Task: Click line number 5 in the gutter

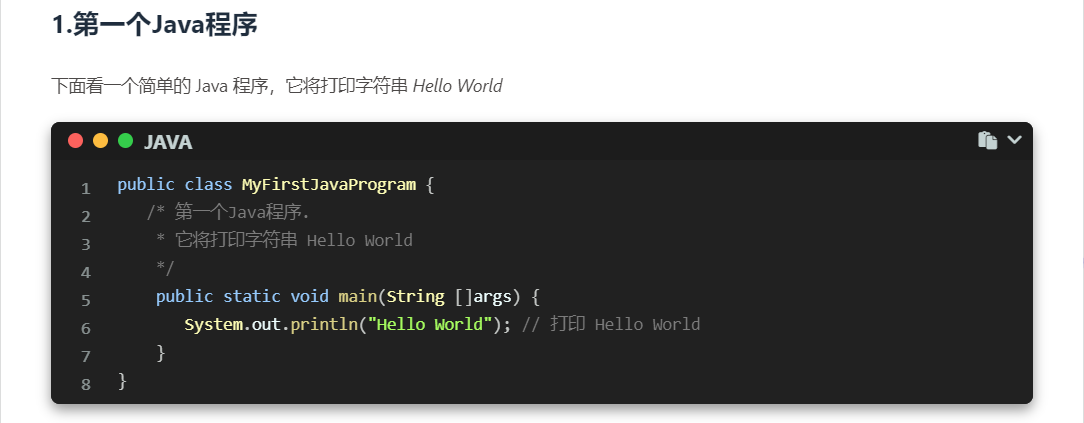Action: pos(86,300)
